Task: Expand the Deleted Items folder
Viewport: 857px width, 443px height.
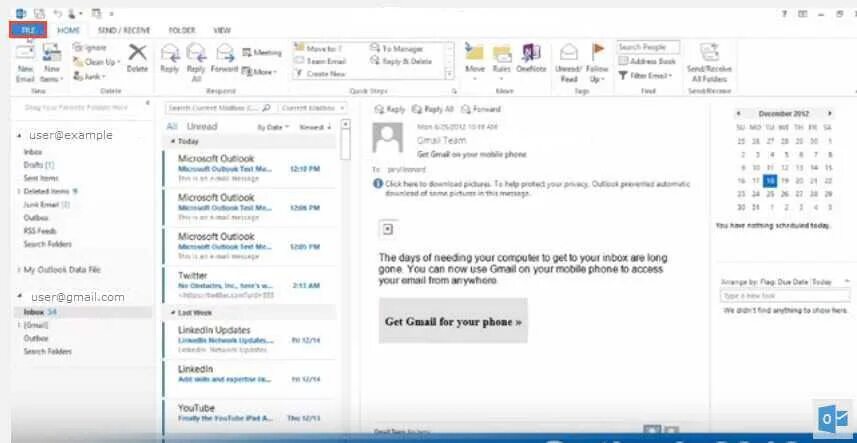Action: pos(20,192)
